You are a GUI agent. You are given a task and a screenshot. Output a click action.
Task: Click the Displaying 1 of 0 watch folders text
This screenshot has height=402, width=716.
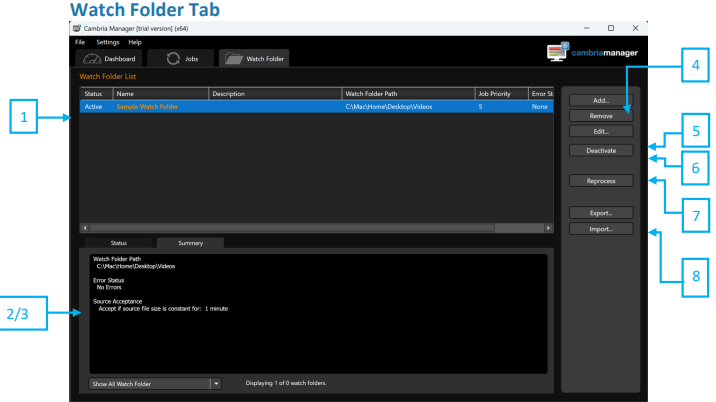(x=286, y=383)
